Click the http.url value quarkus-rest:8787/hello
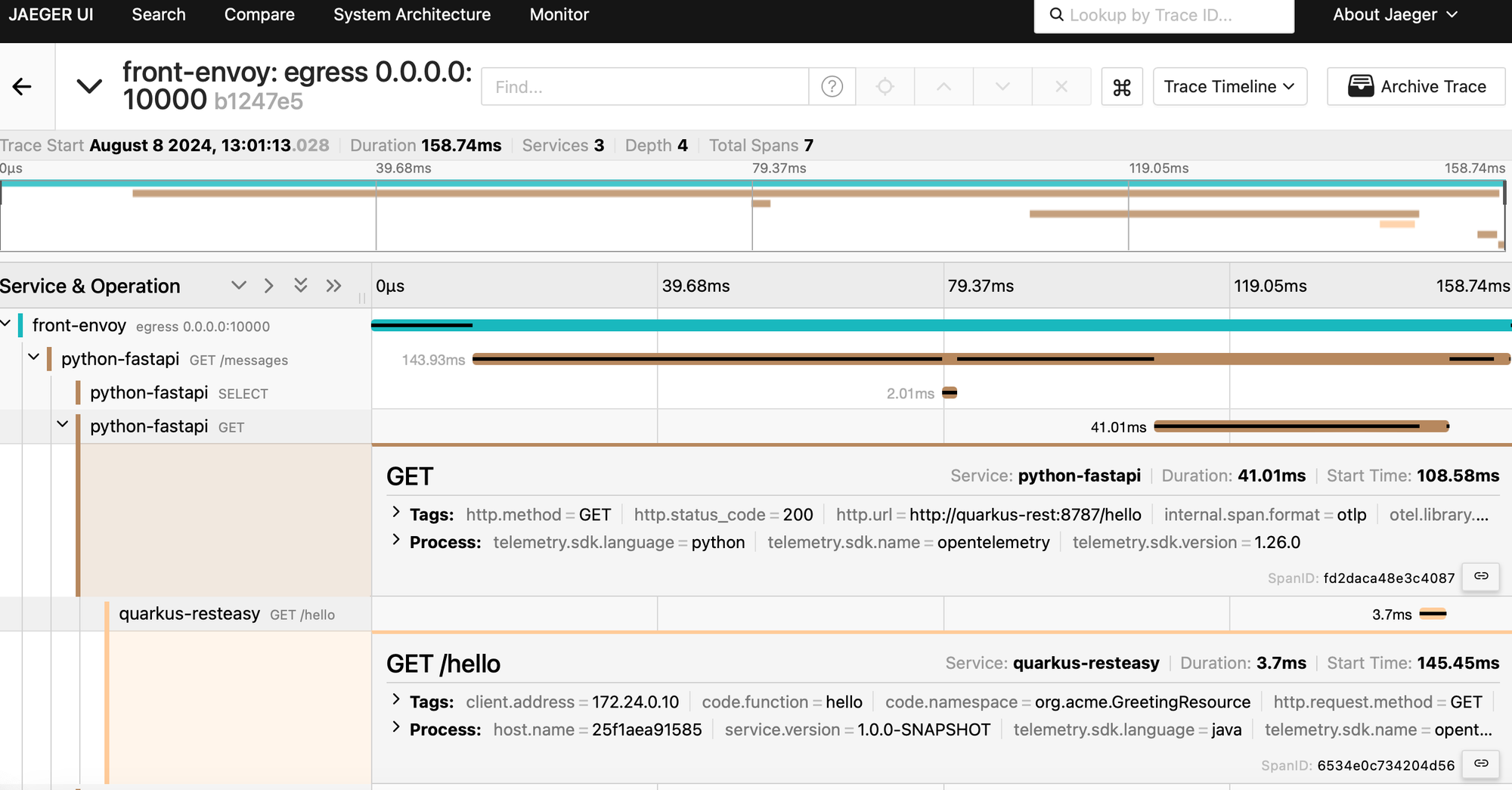Screen dimensions: 1512x790 click(x=1025, y=515)
